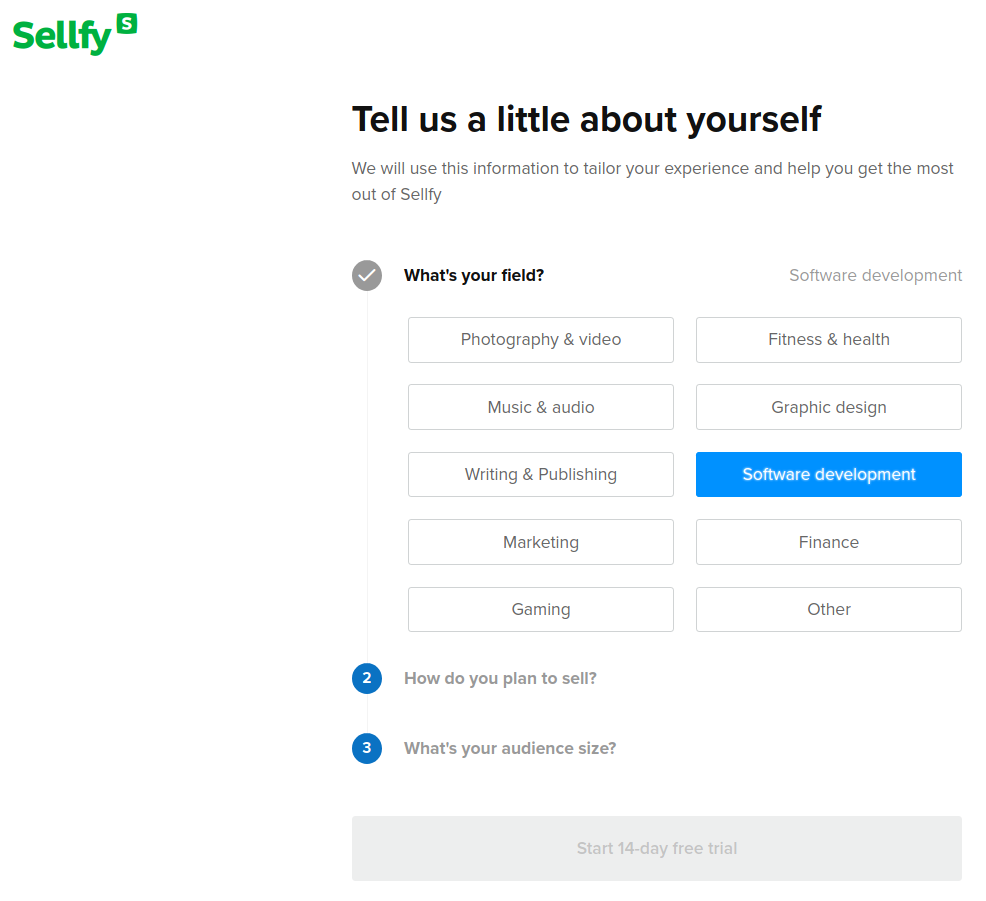986x901 pixels.
Task: Click the completed step checkmark icon
Action: (367, 275)
